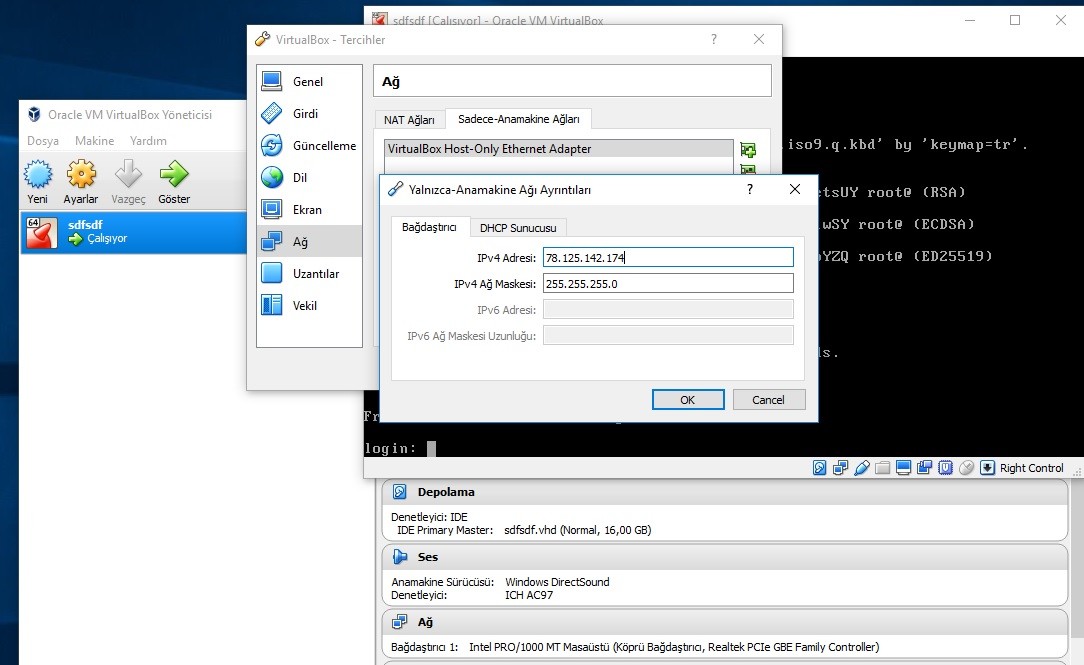Switch to NAT Ağları tab
The image size is (1084, 665).
409,120
